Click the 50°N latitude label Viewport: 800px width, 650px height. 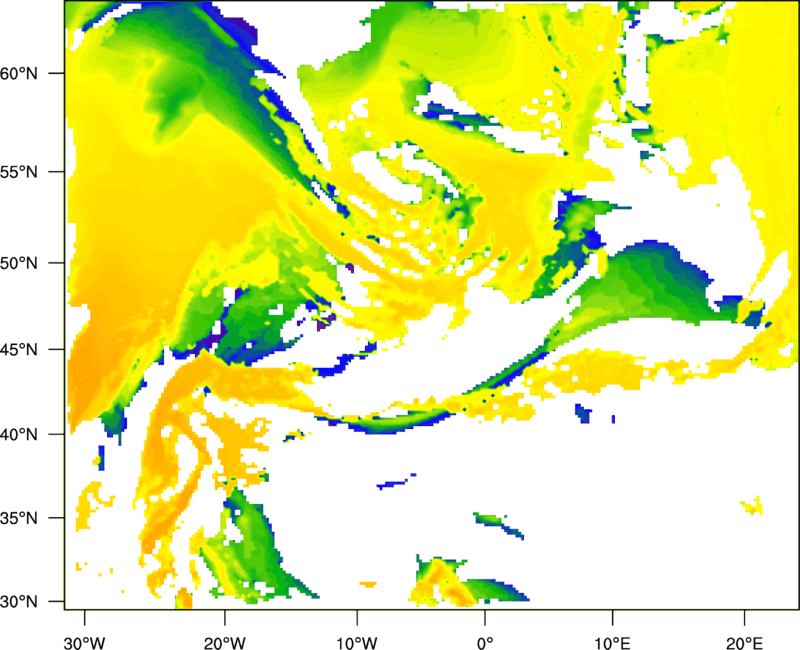[19, 263]
